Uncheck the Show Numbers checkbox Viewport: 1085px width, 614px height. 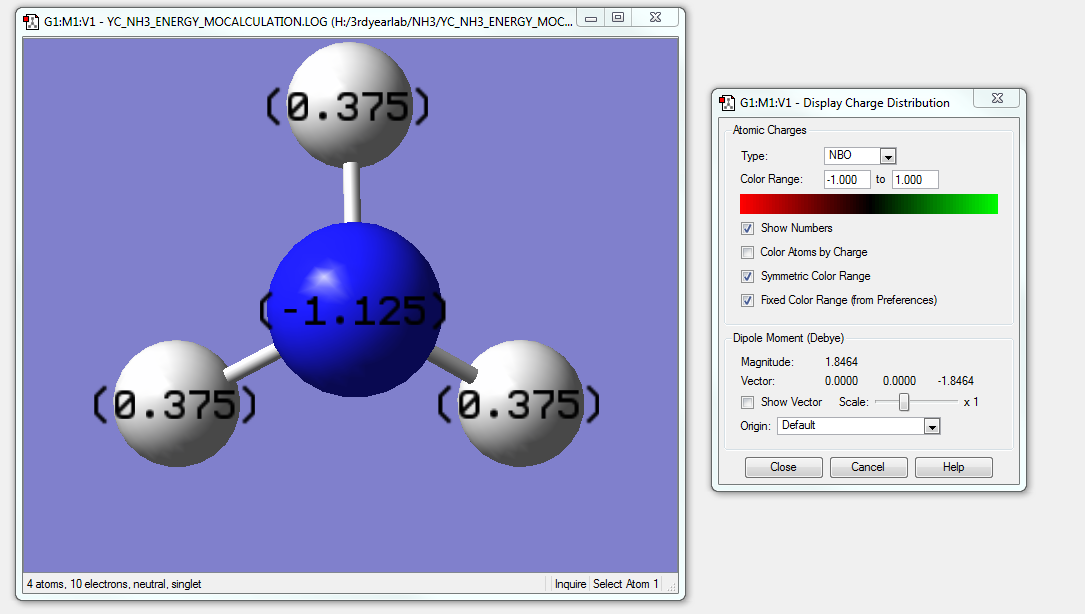click(747, 228)
